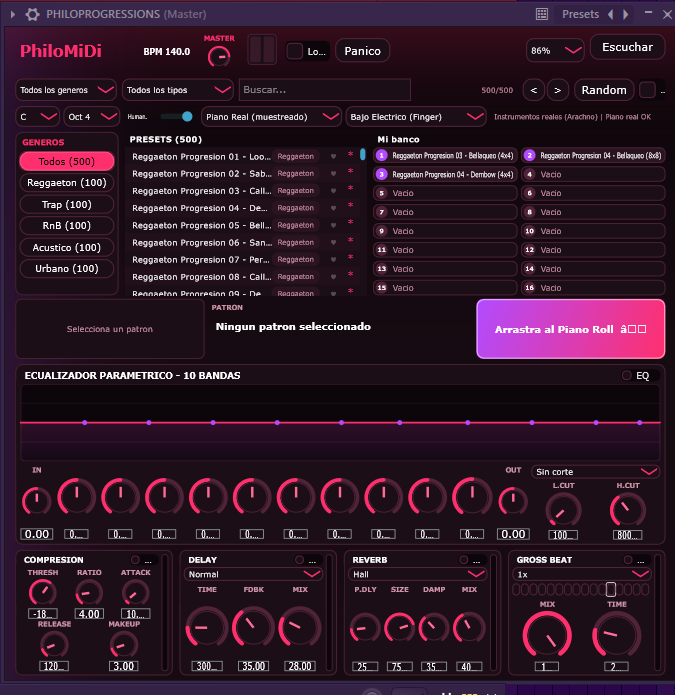Click the Panico button
675x695 pixels.
click(363, 51)
